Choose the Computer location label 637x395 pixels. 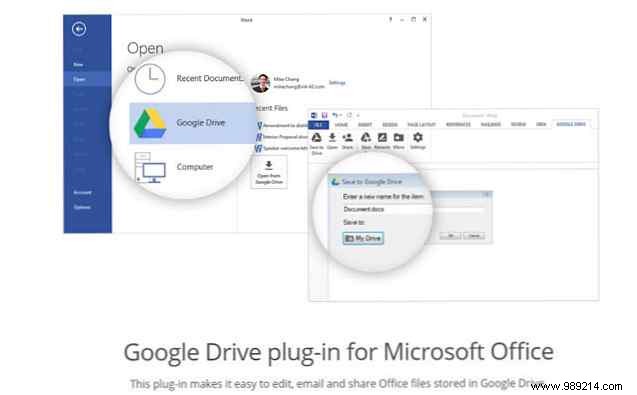195,167
